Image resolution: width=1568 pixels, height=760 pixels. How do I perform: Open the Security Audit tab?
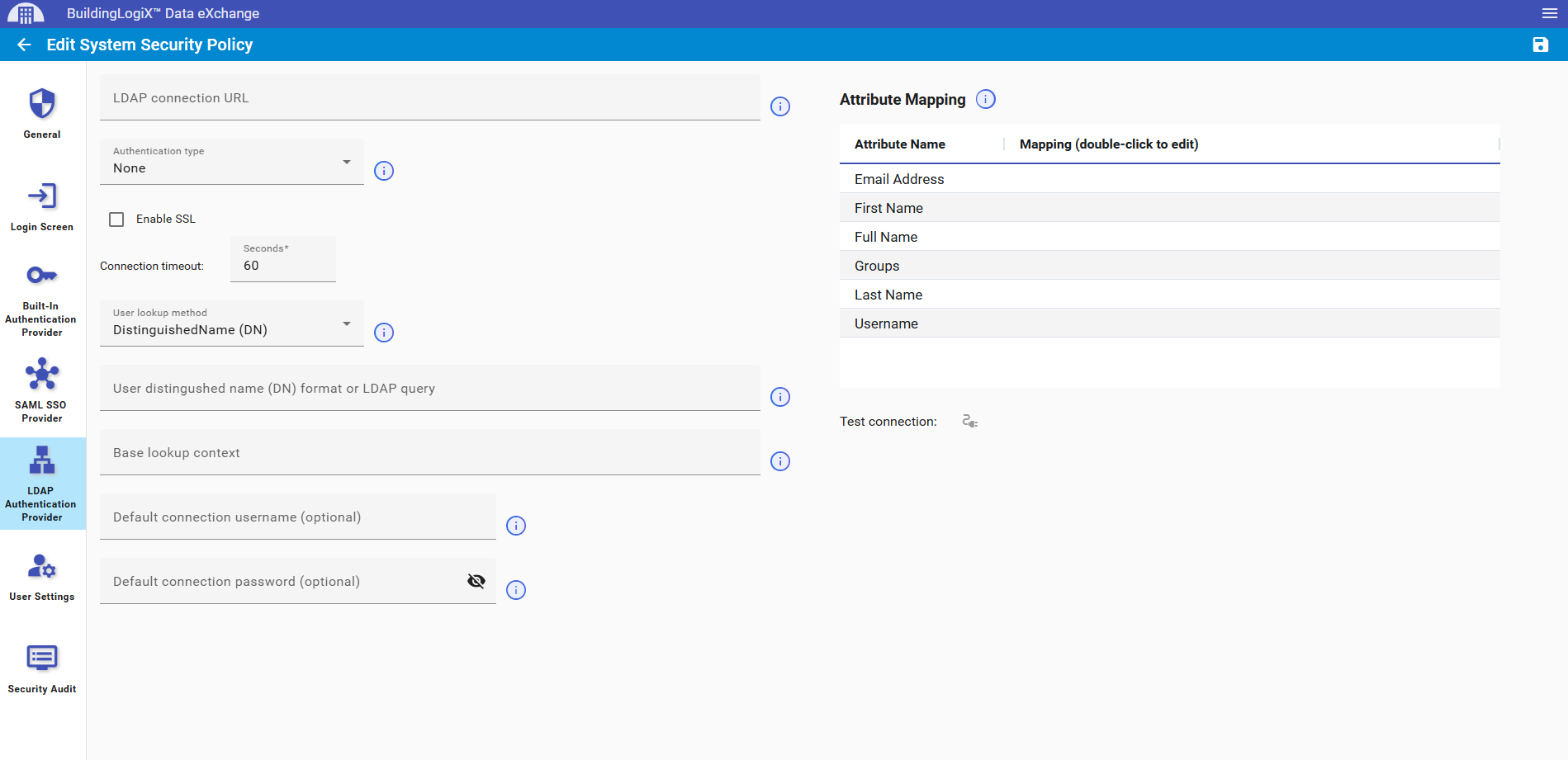point(42,669)
